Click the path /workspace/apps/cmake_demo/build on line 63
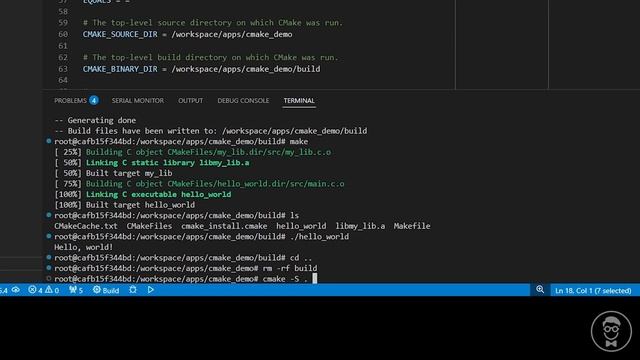Image resolution: width=640 pixels, height=360 pixels. tap(246, 69)
